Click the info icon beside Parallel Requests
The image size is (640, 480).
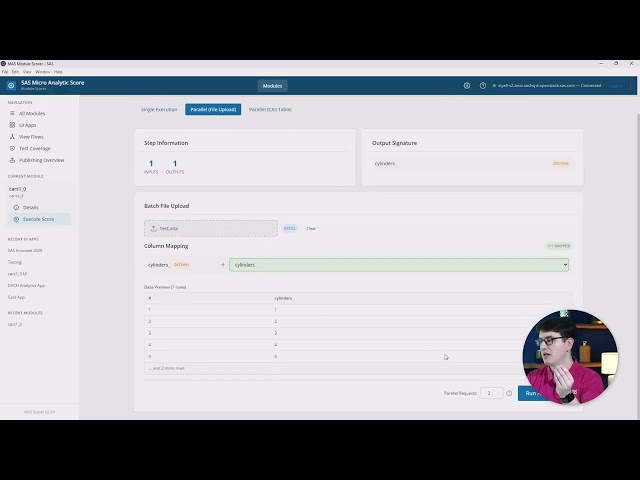[x=509, y=393]
